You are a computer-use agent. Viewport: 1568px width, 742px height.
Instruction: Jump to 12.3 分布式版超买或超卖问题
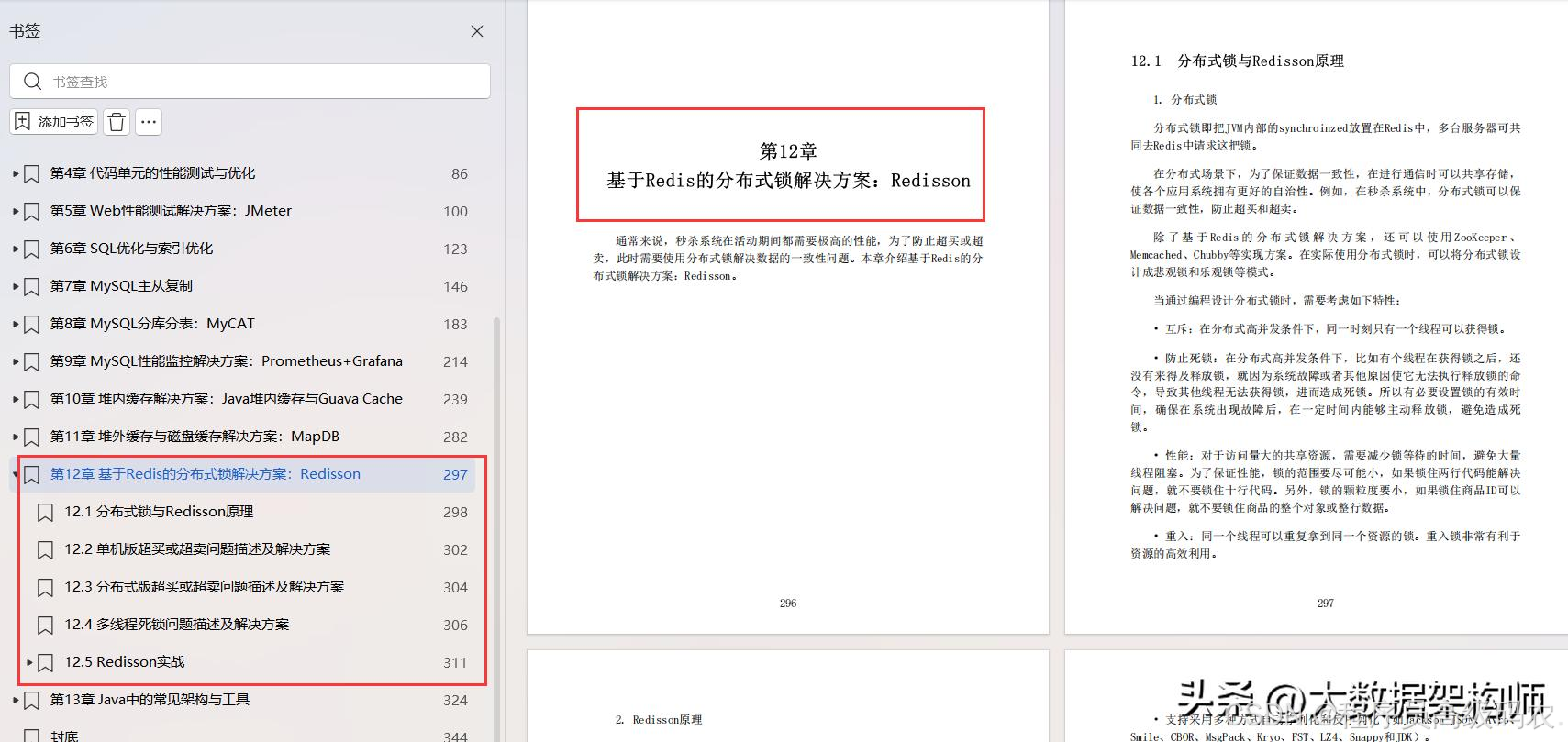pos(204,587)
